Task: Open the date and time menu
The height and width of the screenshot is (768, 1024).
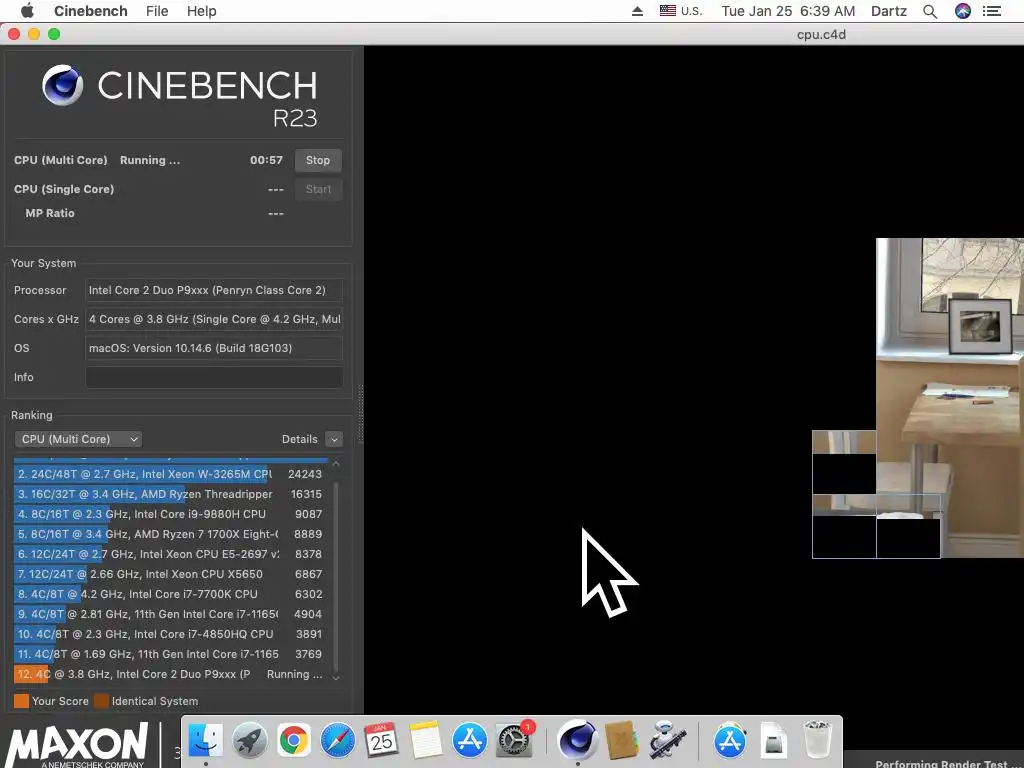Action: tap(788, 11)
